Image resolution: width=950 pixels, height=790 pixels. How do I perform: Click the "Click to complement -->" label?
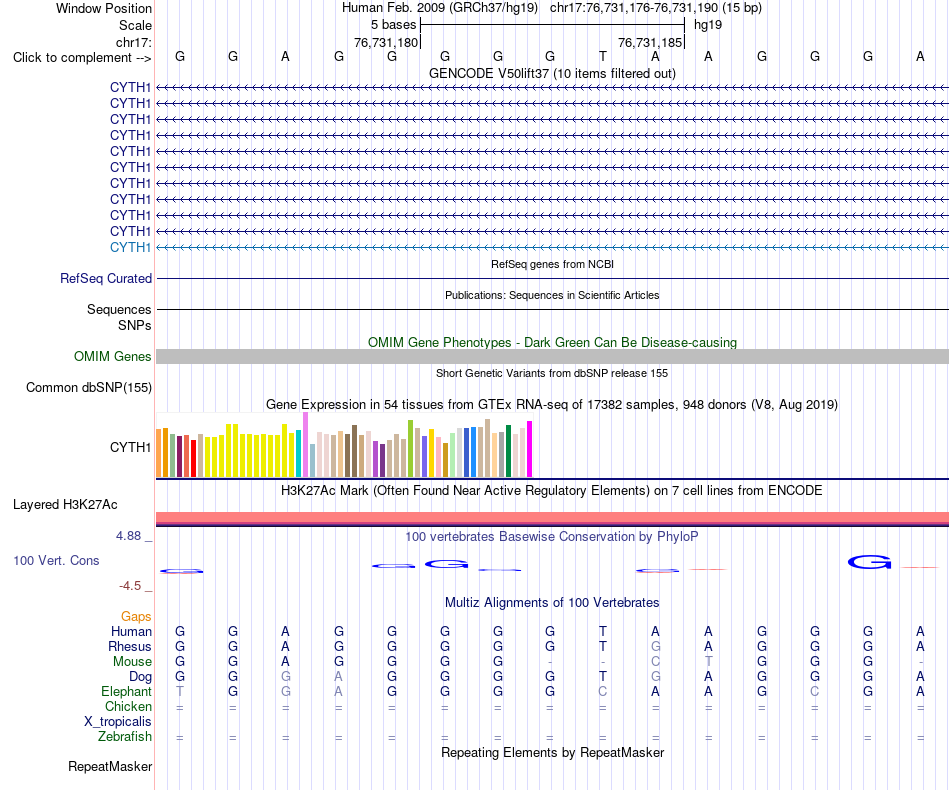(x=82, y=58)
